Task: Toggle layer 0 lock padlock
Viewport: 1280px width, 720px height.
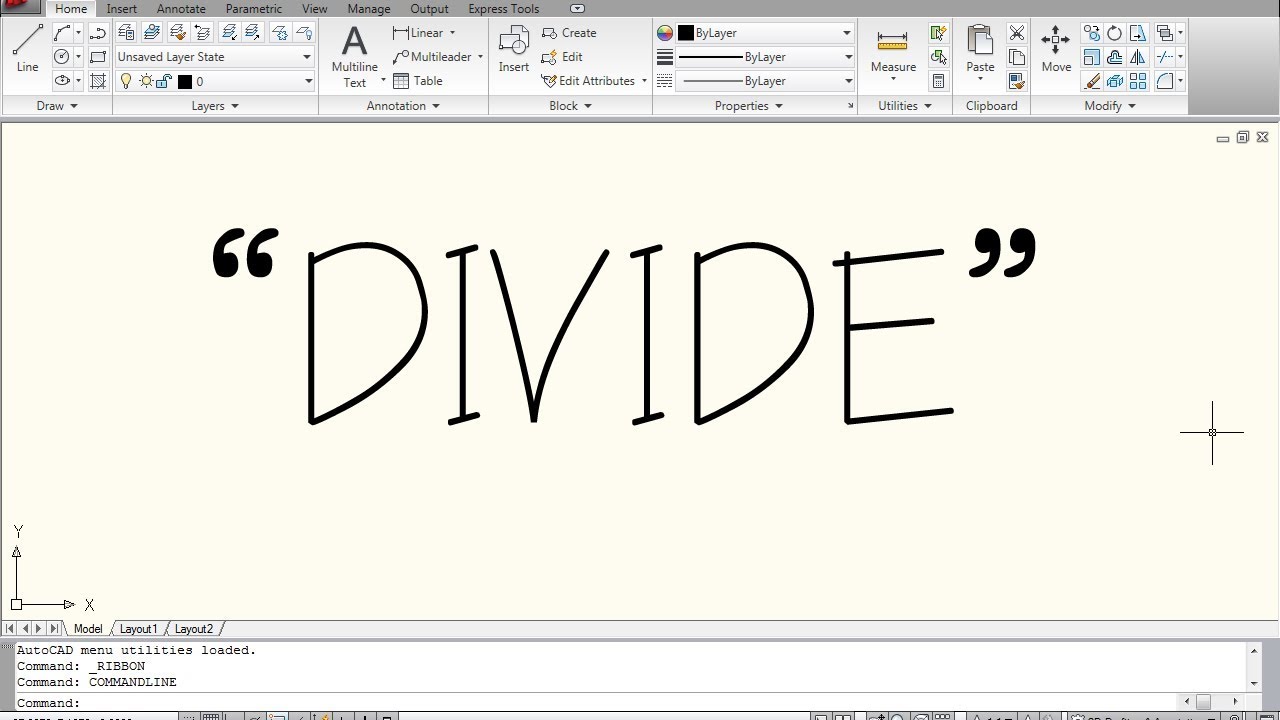Action: [x=164, y=81]
